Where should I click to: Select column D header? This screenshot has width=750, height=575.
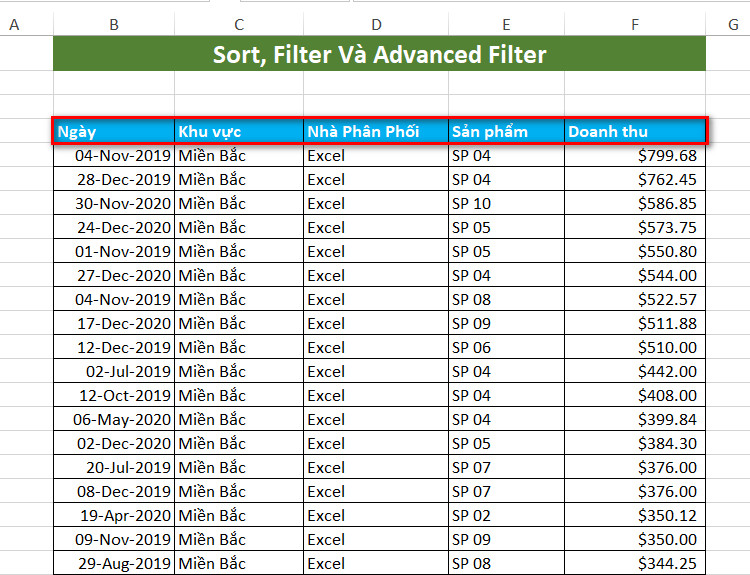coord(376,24)
